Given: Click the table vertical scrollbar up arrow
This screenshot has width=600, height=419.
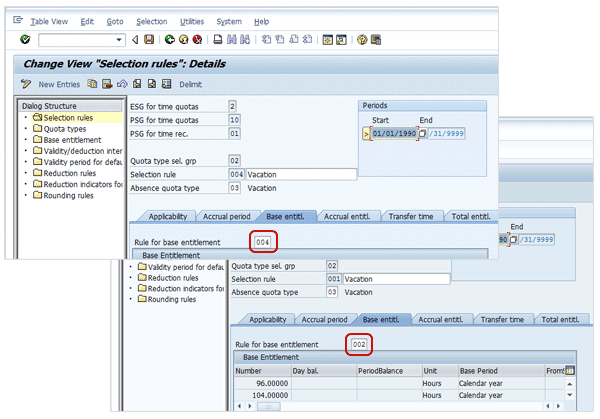Looking at the screenshot, I should [570, 383].
